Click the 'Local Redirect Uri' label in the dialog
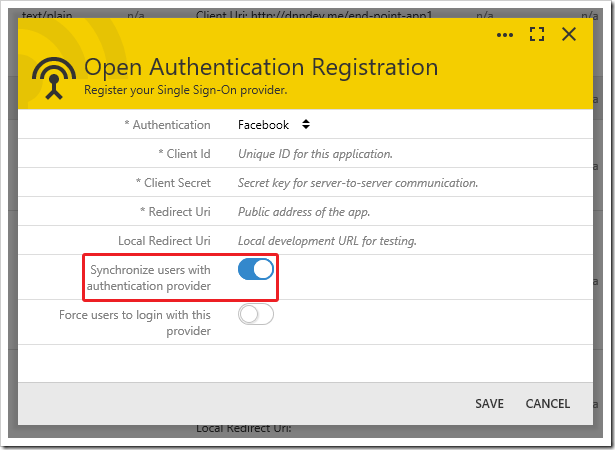 [164, 241]
